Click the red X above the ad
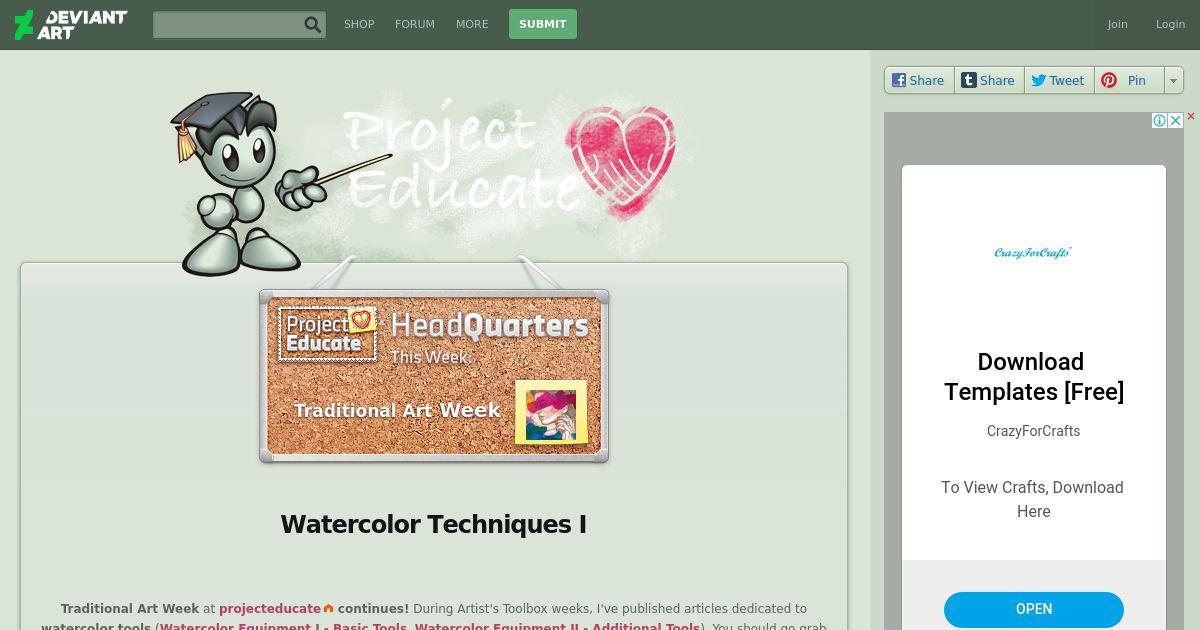This screenshot has height=630, width=1200. point(1191,116)
